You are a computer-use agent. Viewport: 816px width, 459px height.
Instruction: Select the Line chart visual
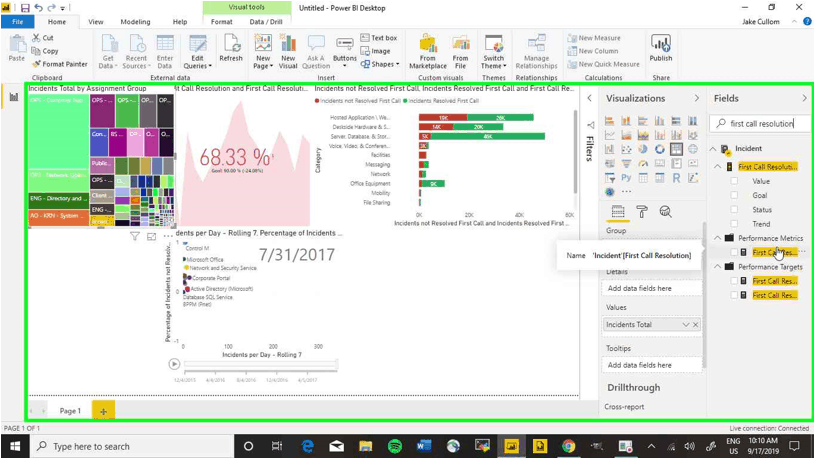pyautogui.click(x=609, y=135)
